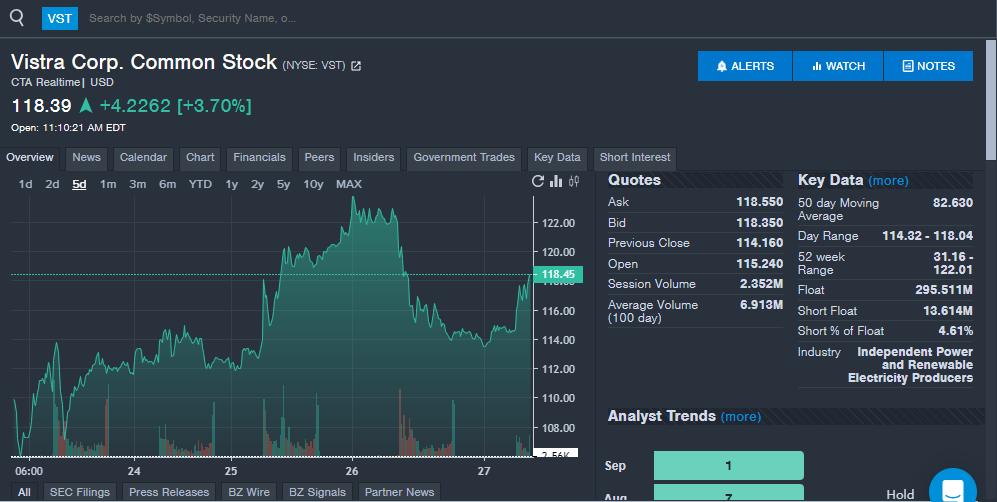Open the Short Interest tab
This screenshot has height=502, width=997.
(x=635, y=158)
